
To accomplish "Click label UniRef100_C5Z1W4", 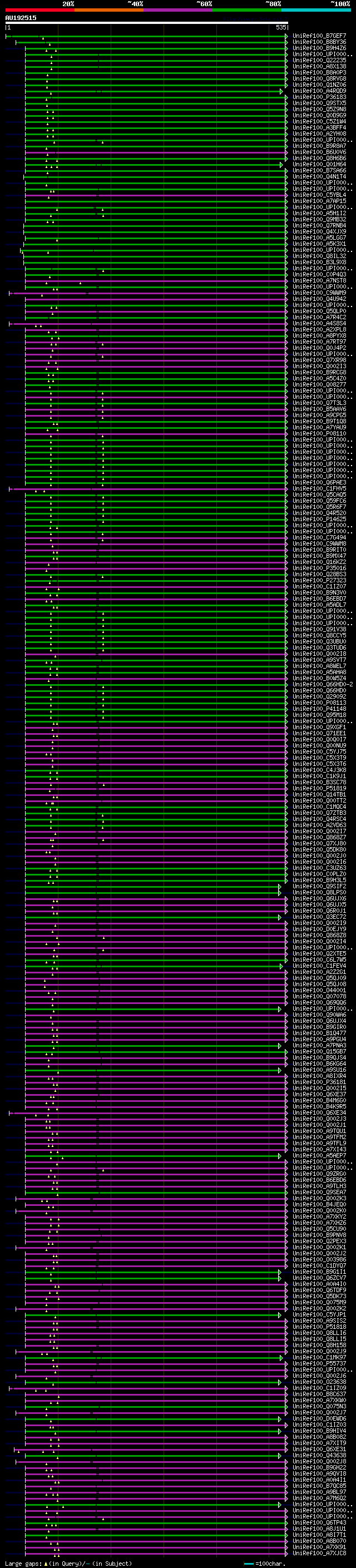I will click(x=319, y=122).
